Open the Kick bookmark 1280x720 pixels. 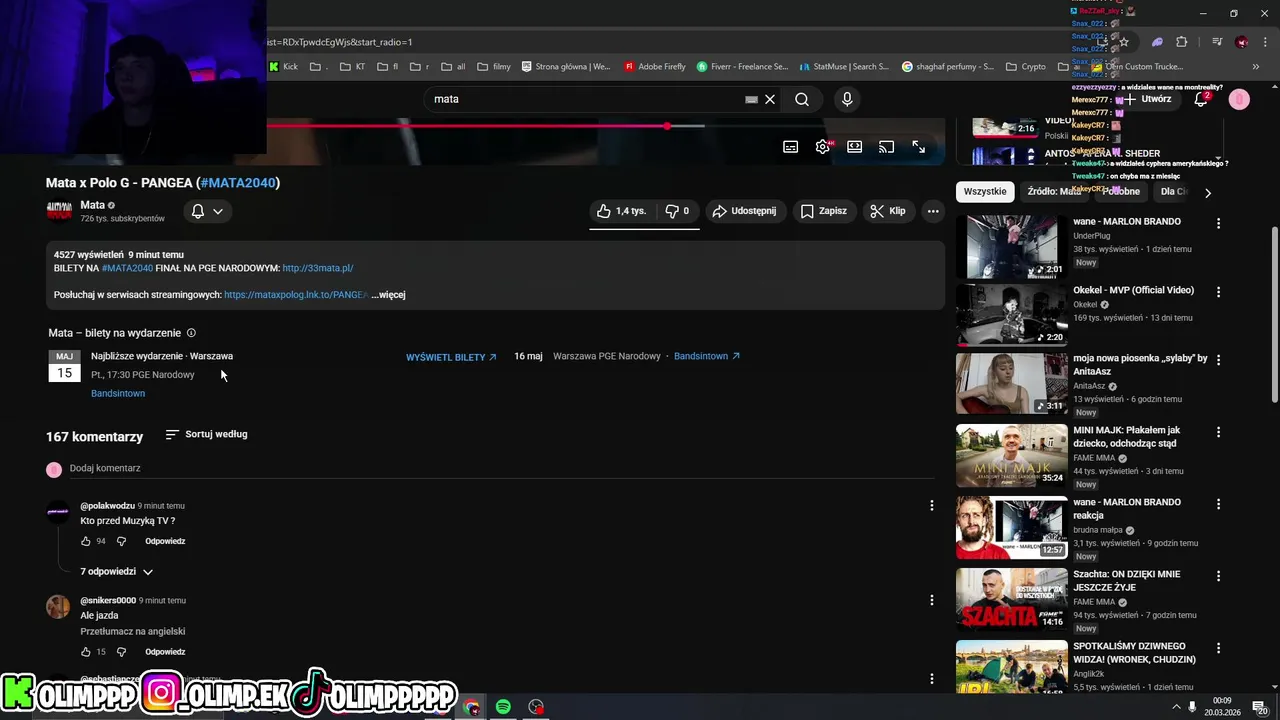(x=283, y=67)
